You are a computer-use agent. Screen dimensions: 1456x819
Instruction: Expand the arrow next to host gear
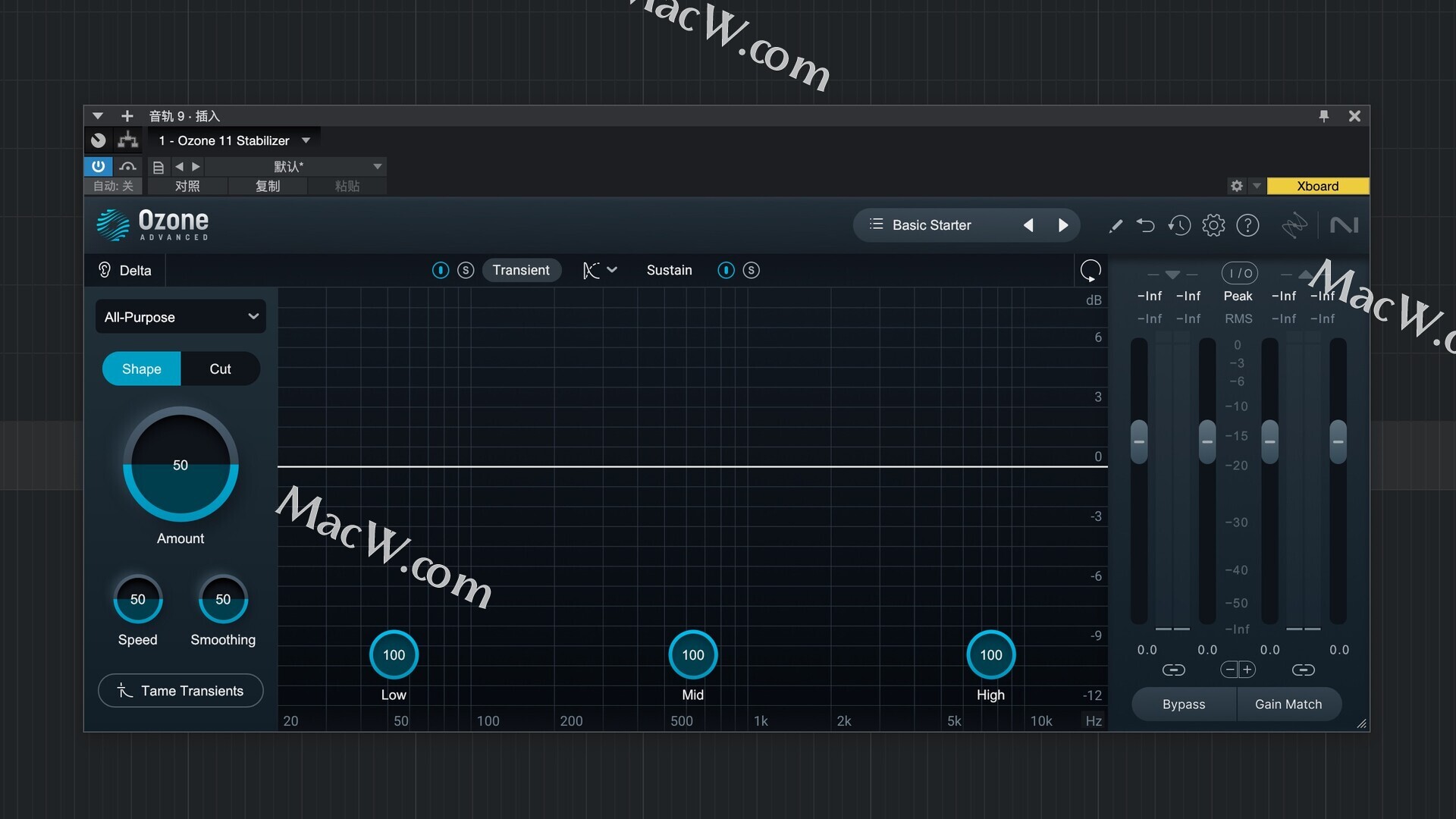(1257, 186)
